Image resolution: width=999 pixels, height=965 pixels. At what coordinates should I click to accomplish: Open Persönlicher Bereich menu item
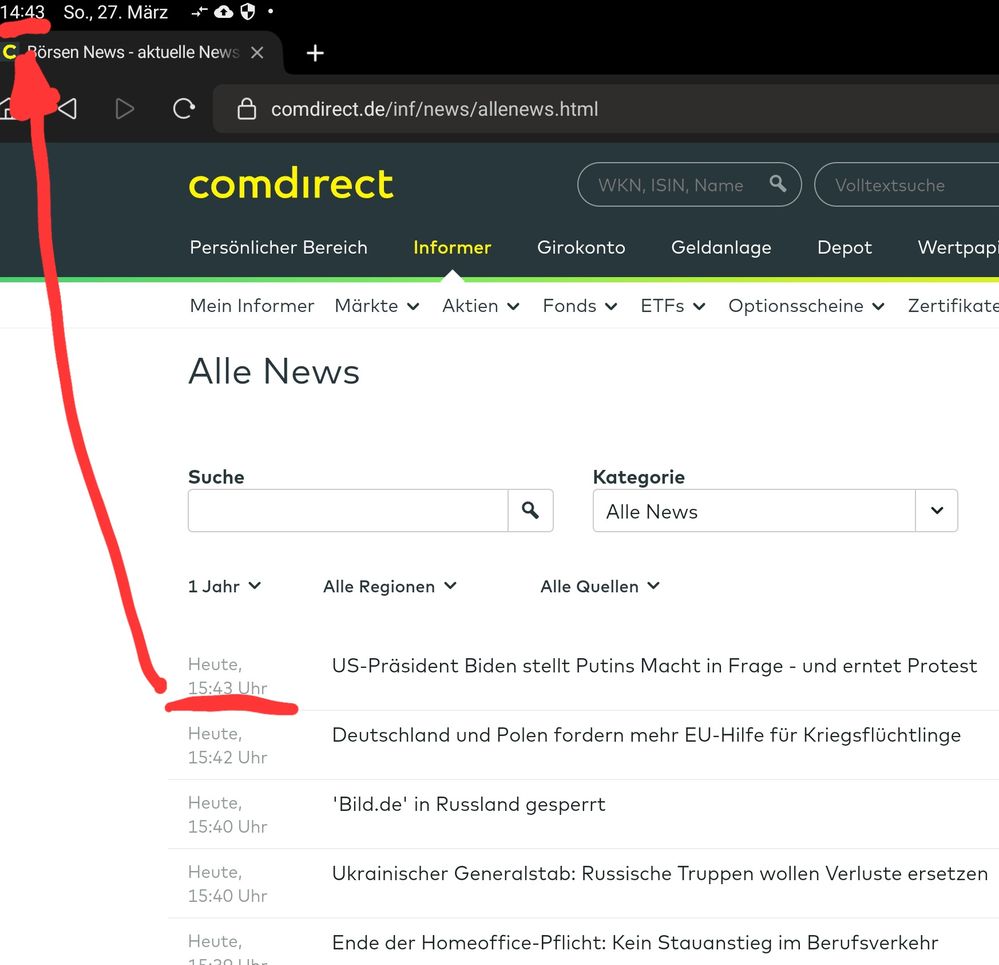point(278,247)
